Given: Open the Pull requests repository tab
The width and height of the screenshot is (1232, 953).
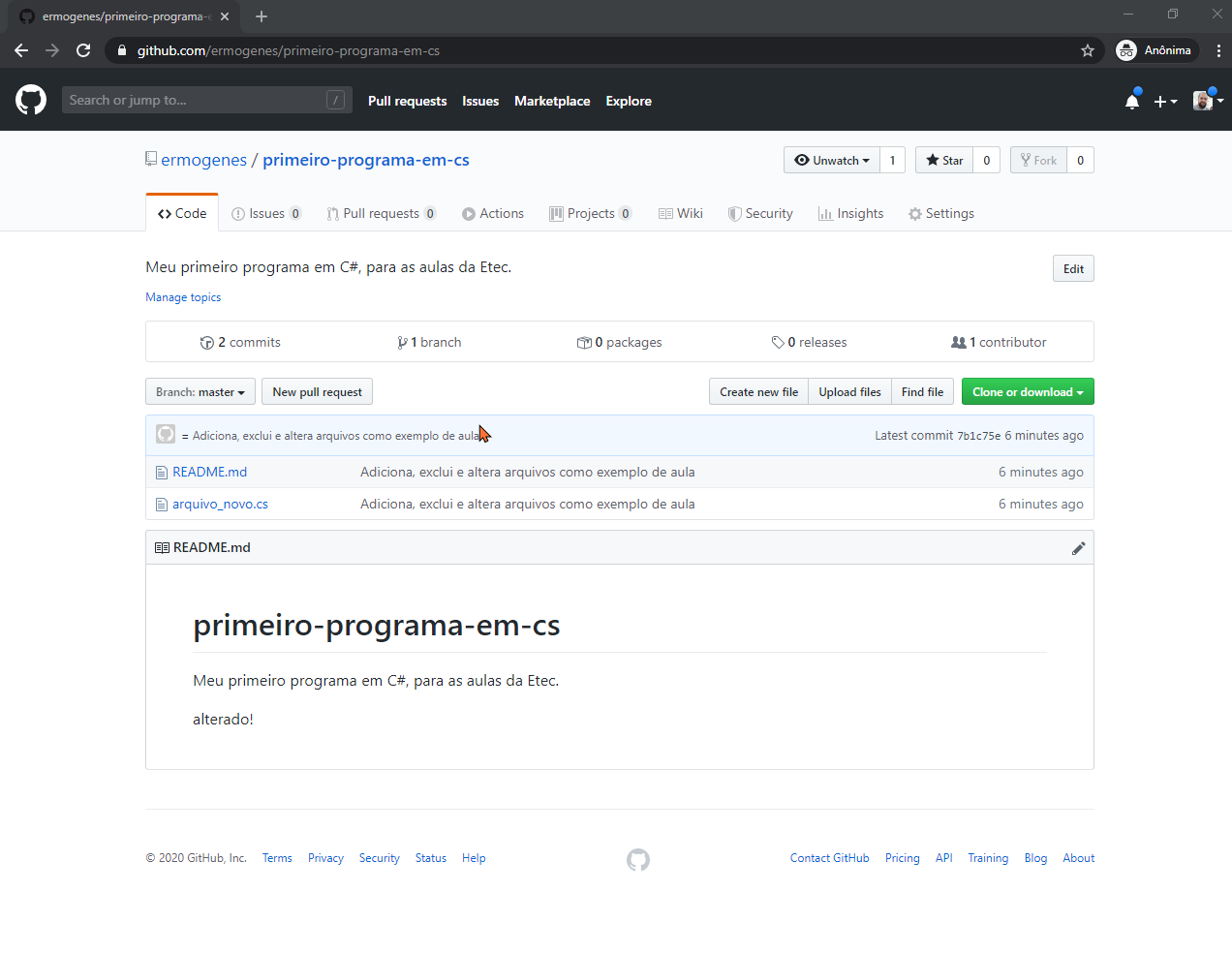Looking at the screenshot, I should click(382, 213).
